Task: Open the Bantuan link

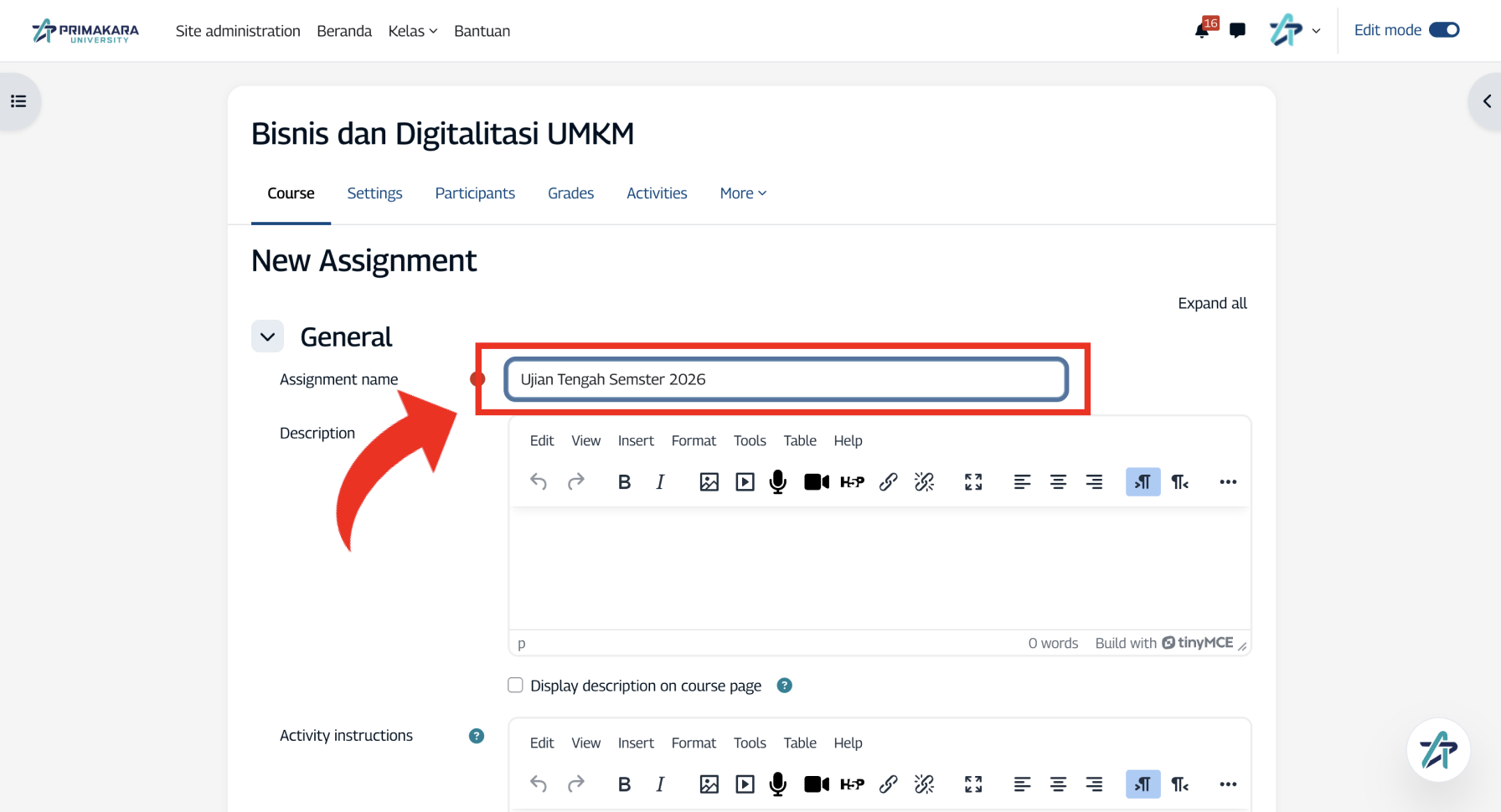Action: pyautogui.click(x=482, y=31)
